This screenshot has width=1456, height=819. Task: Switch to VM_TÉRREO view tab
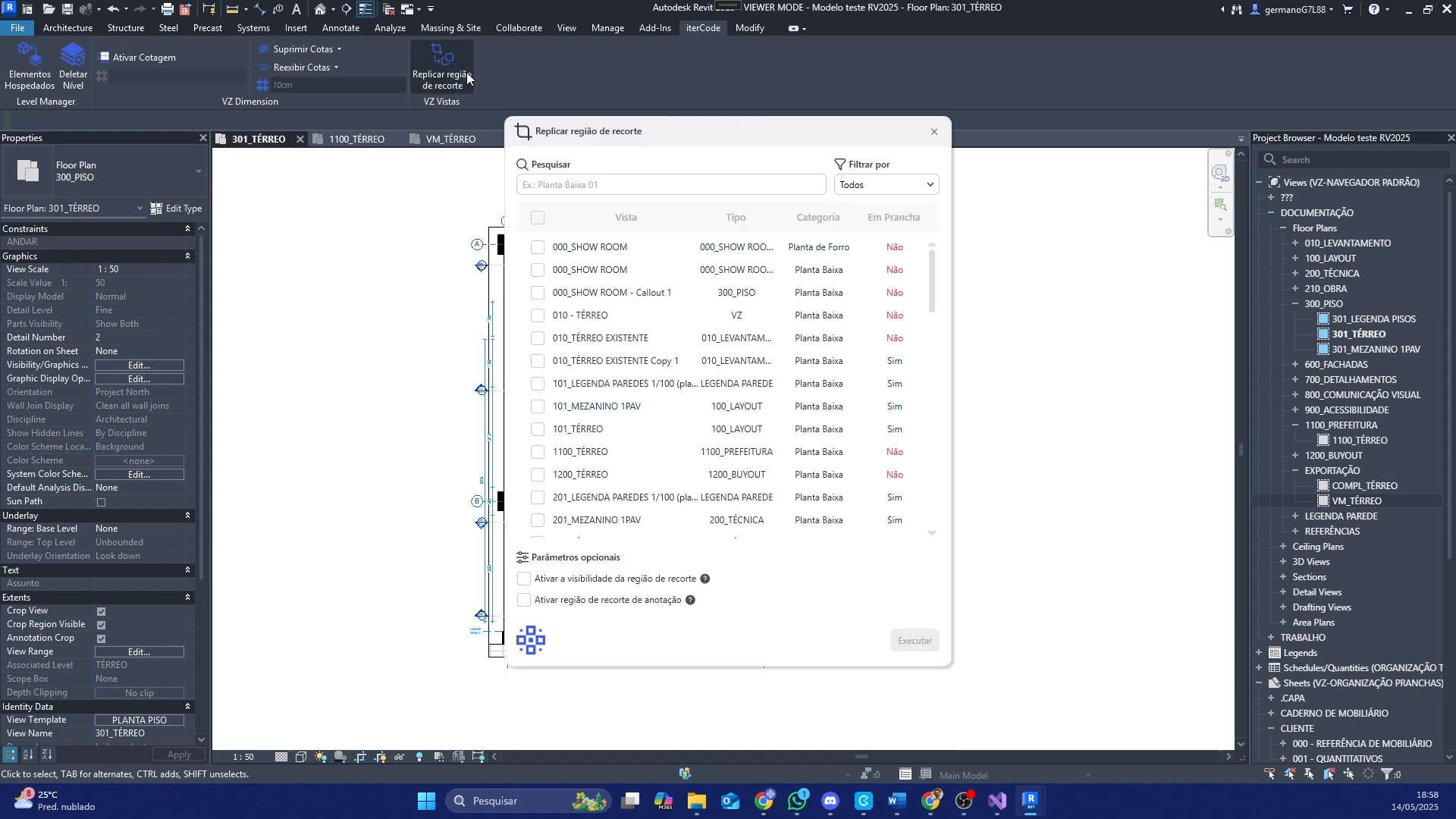click(x=450, y=140)
